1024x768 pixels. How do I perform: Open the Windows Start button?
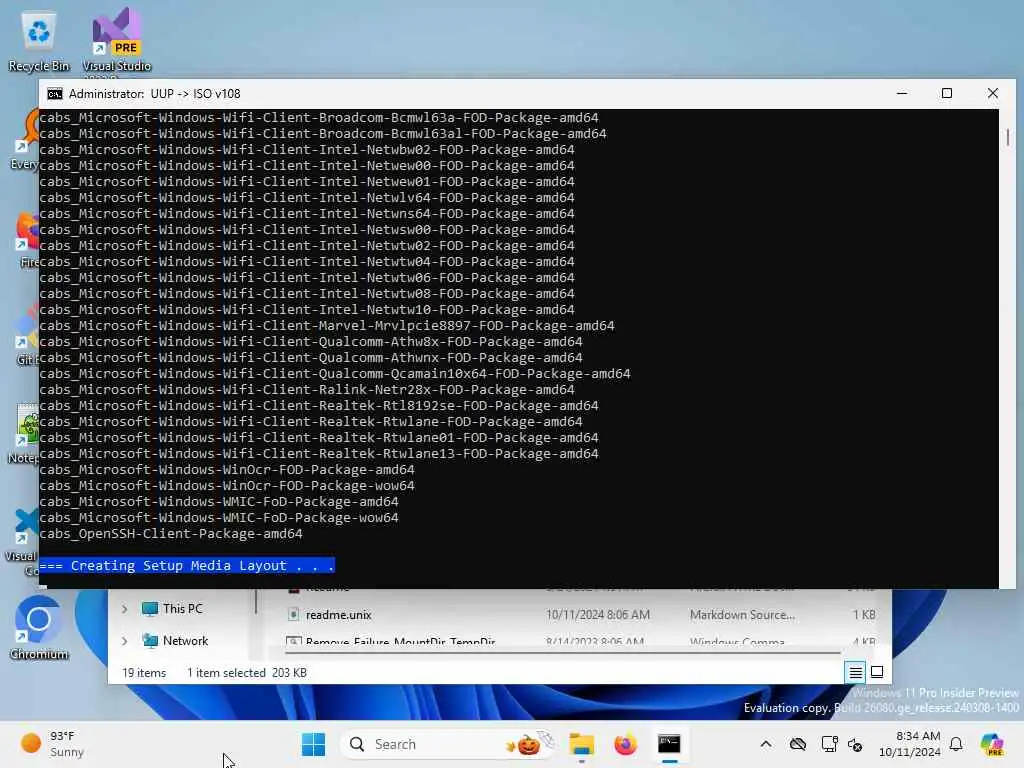[313, 744]
